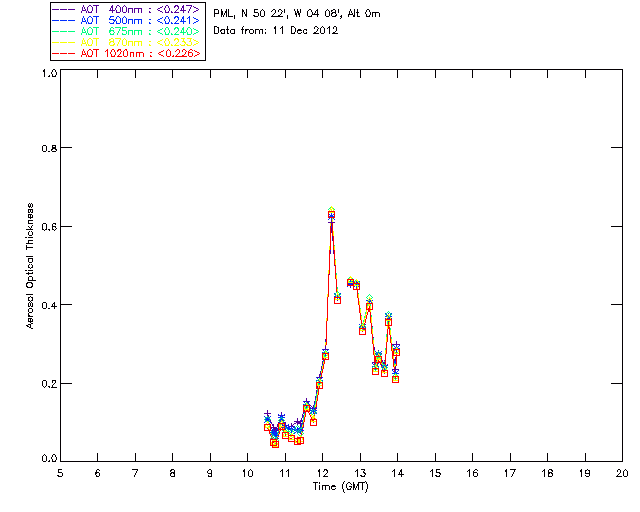
Task: Click the Time (GMT) axis label
Action: tap(341, 487)
